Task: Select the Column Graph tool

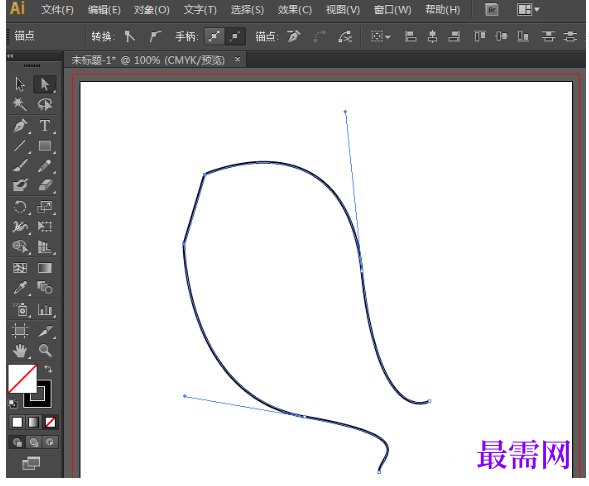Action: coord(45,310)
